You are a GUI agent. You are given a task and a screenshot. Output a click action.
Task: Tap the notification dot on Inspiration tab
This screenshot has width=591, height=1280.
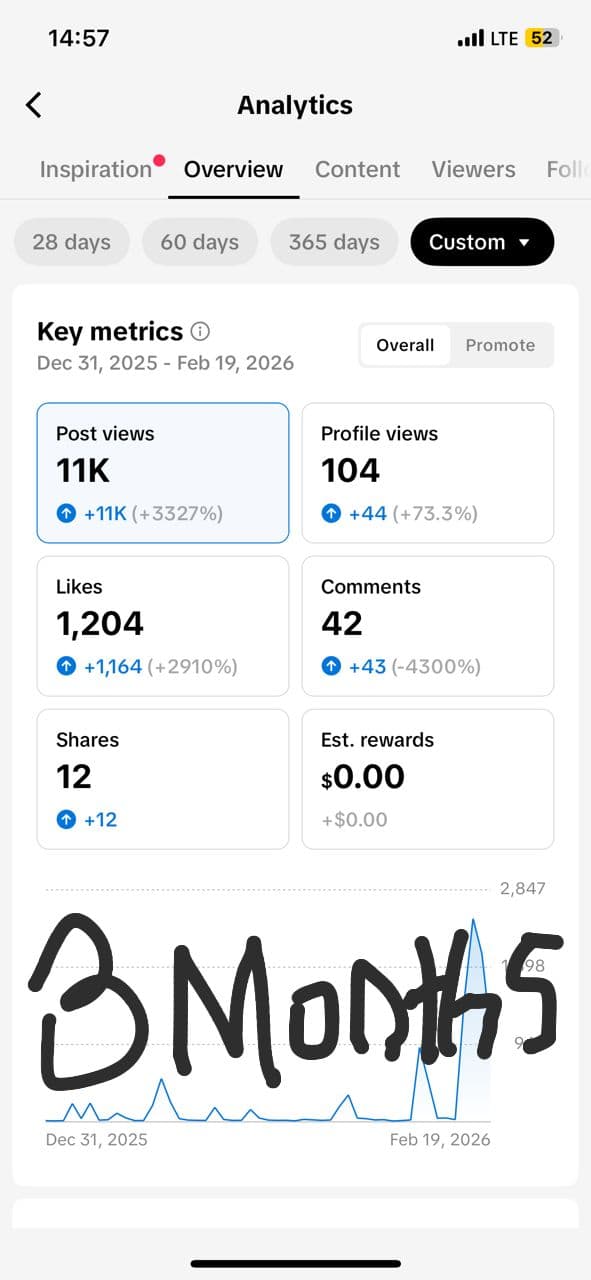tap(161, 157)
